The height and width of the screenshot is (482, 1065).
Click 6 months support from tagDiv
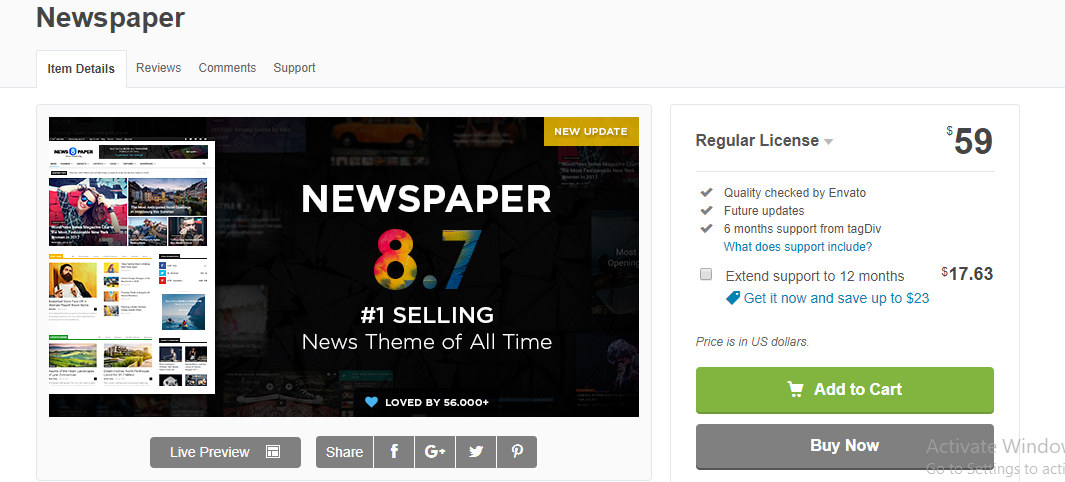[x=802, y=229]
